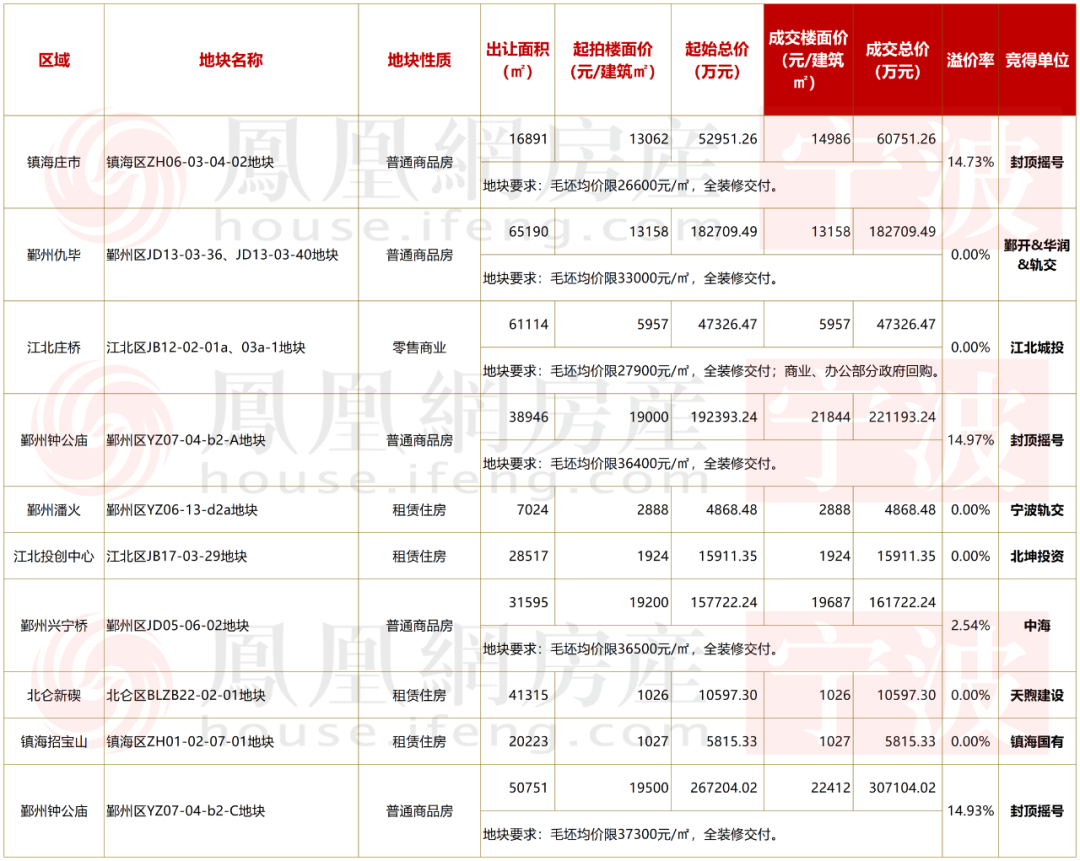Click requirement text 限33000元/㎡
Screen dimensions: 1080x861
[648, 279]
